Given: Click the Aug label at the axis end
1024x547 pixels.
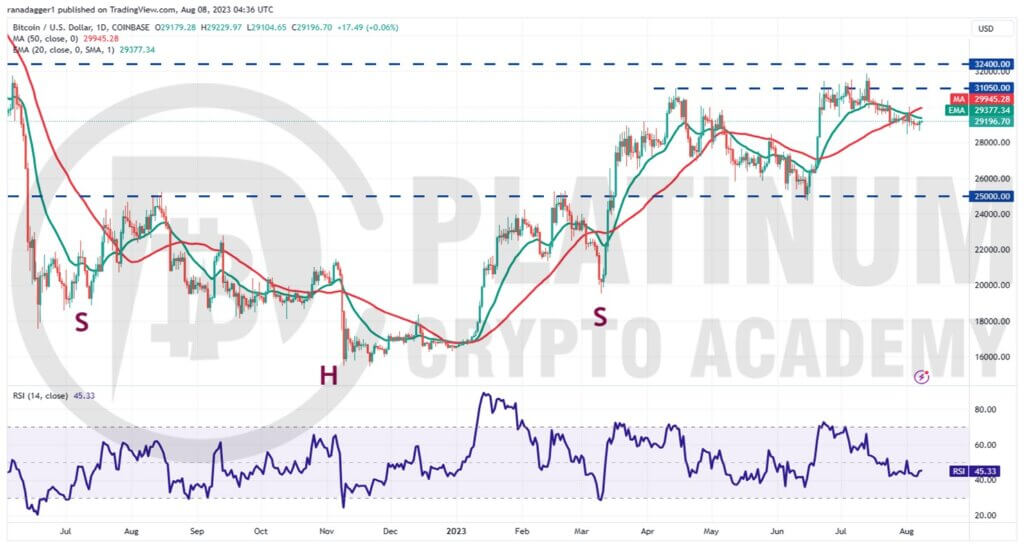Looking at the screenshot, I should pos(906,531).
